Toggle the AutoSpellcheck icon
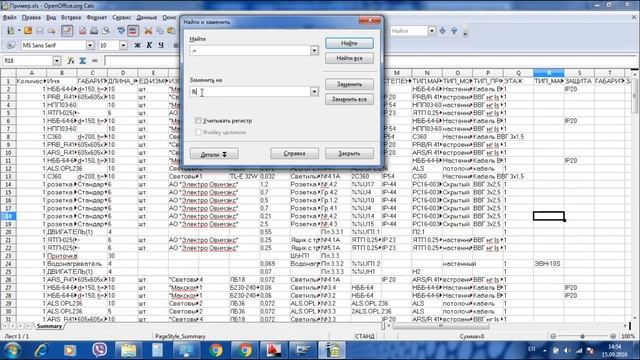Screen dimensions: 640x360 133,31
